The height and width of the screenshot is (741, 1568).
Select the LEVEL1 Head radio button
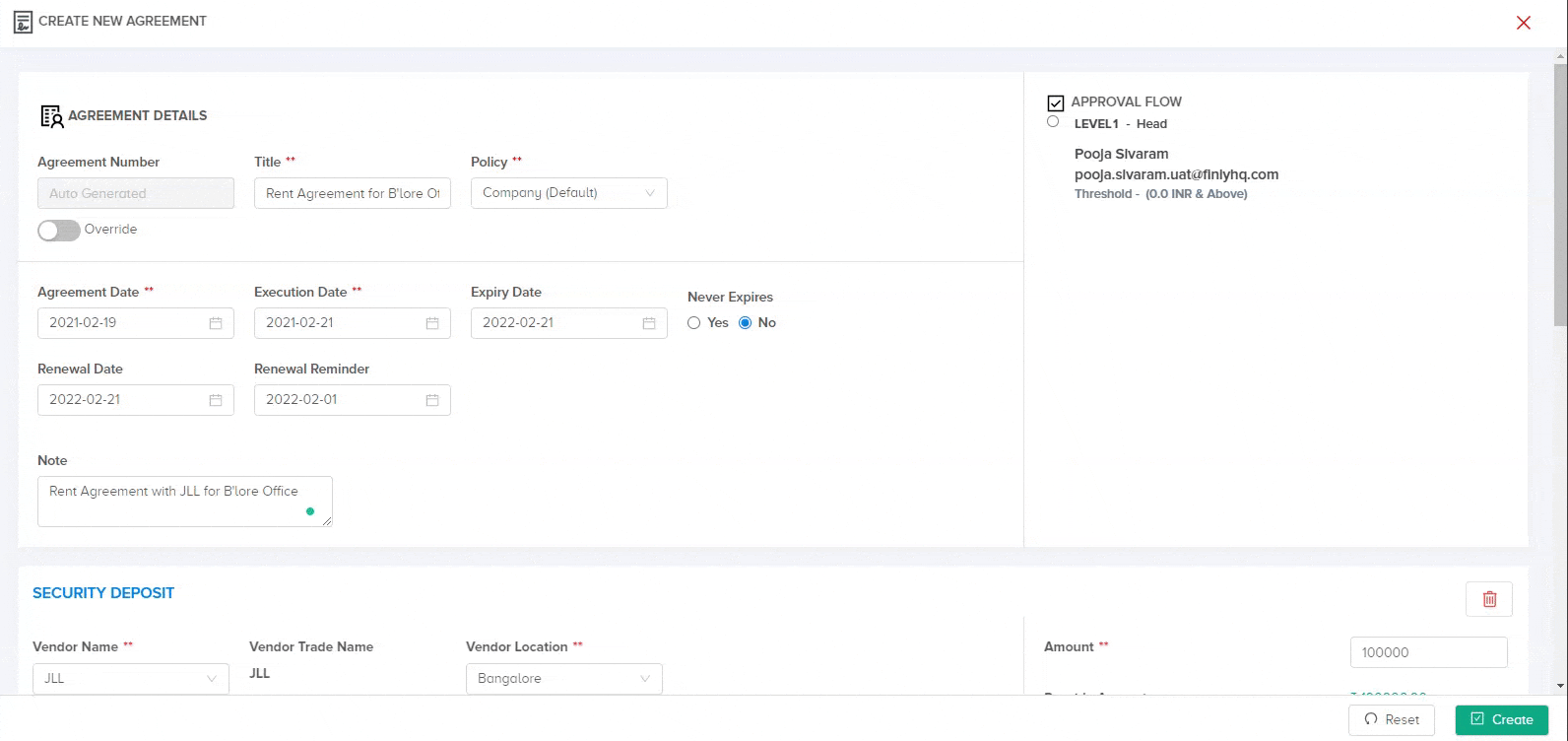[x=1053, y=122]
